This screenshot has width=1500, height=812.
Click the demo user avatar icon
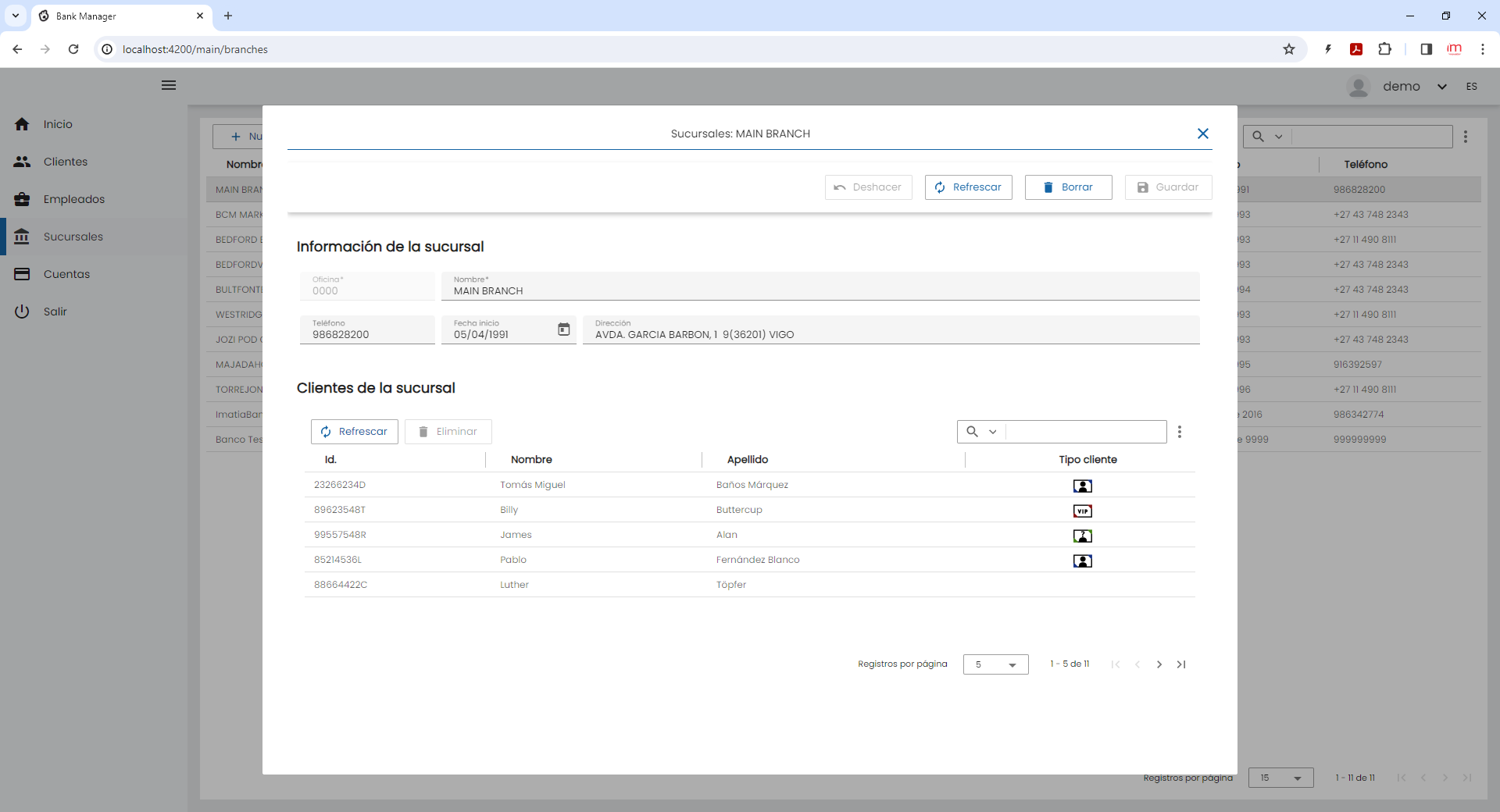point(1359,87)
